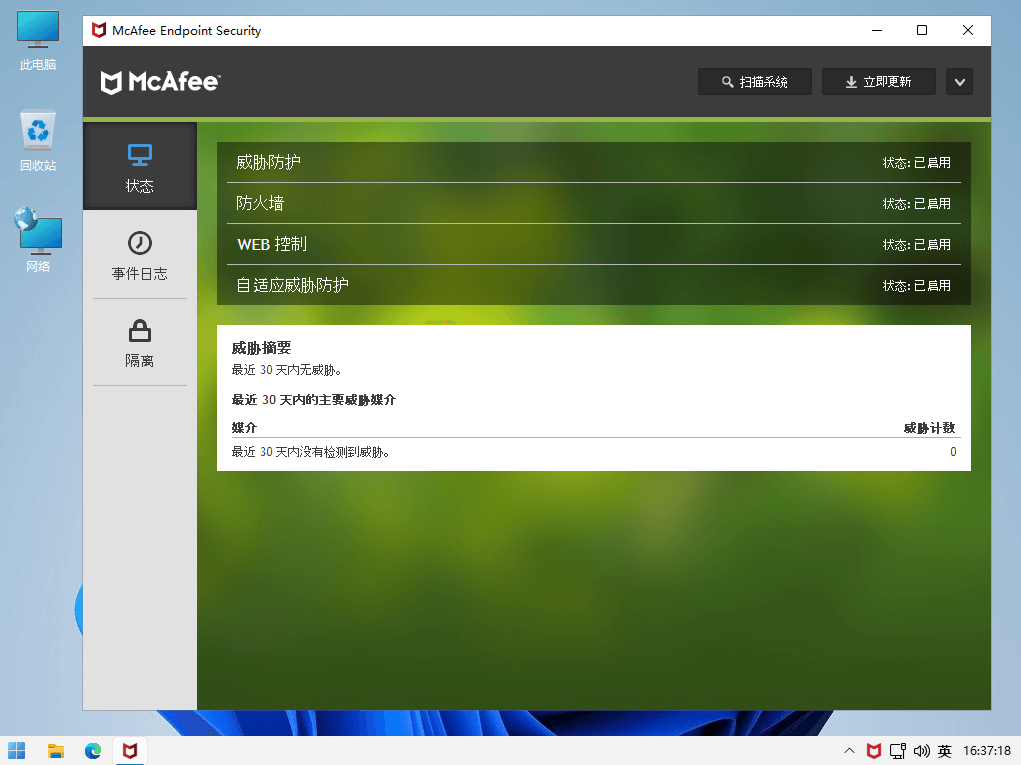Click the clock icon above 事件日志

click(140, 243)
